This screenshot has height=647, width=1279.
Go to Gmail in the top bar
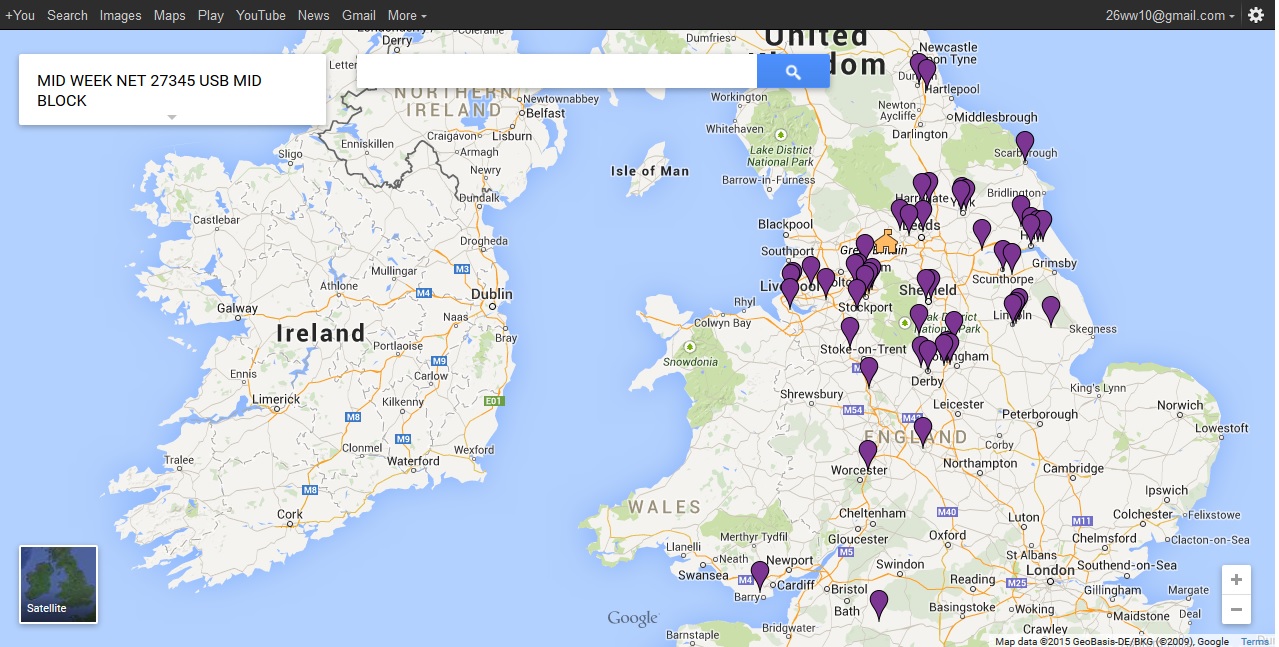coord(359,15)
